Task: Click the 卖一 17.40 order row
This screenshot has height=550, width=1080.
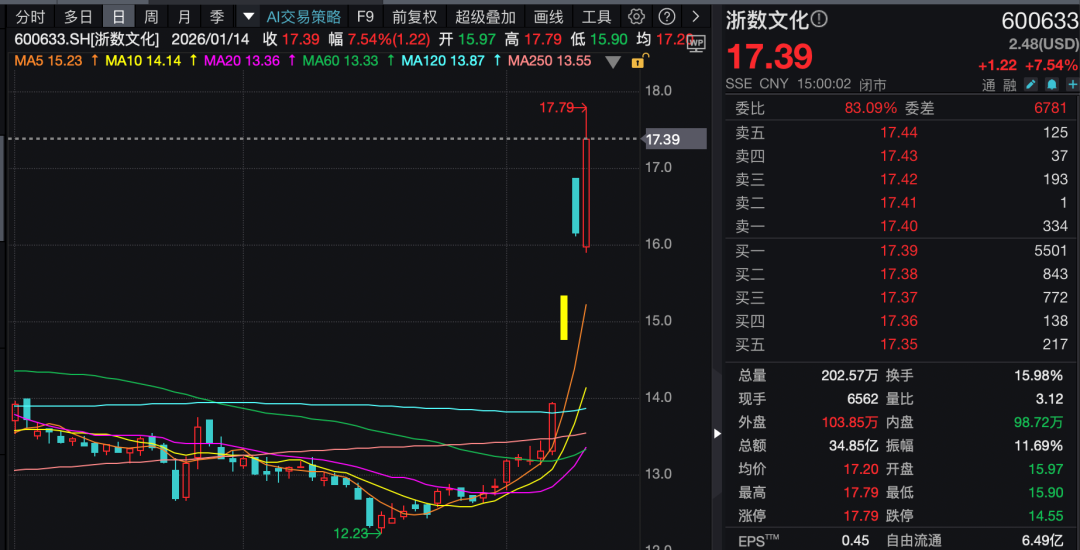Action: (x=902, y=226)
